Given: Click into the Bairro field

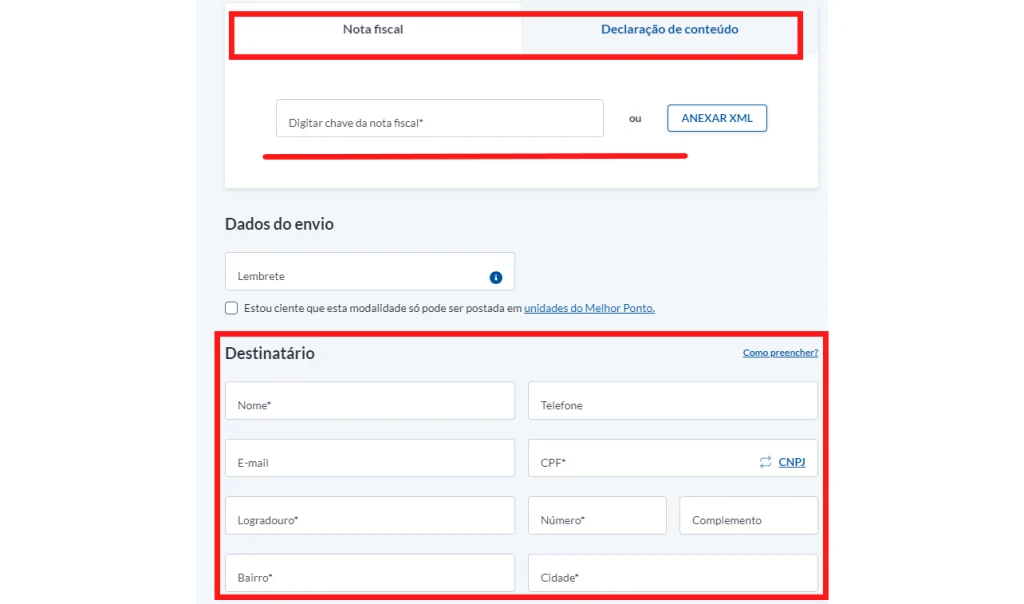Looking at the screenshot, I should coord(370,573).
